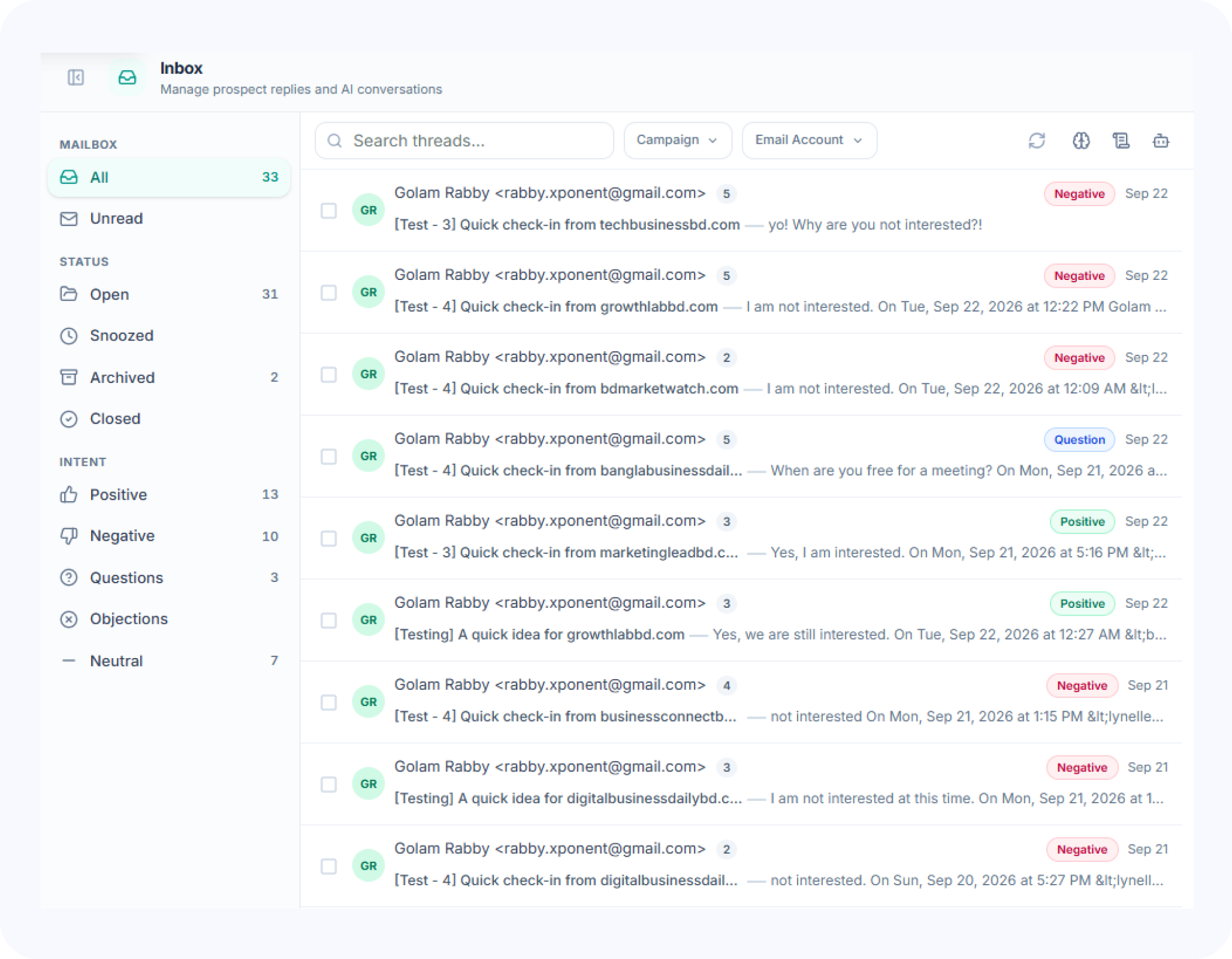1232x959 pixels.
Task: Click Positive tag on Testing growthlabbd.com thread
Action: (x=1082, y=604)
